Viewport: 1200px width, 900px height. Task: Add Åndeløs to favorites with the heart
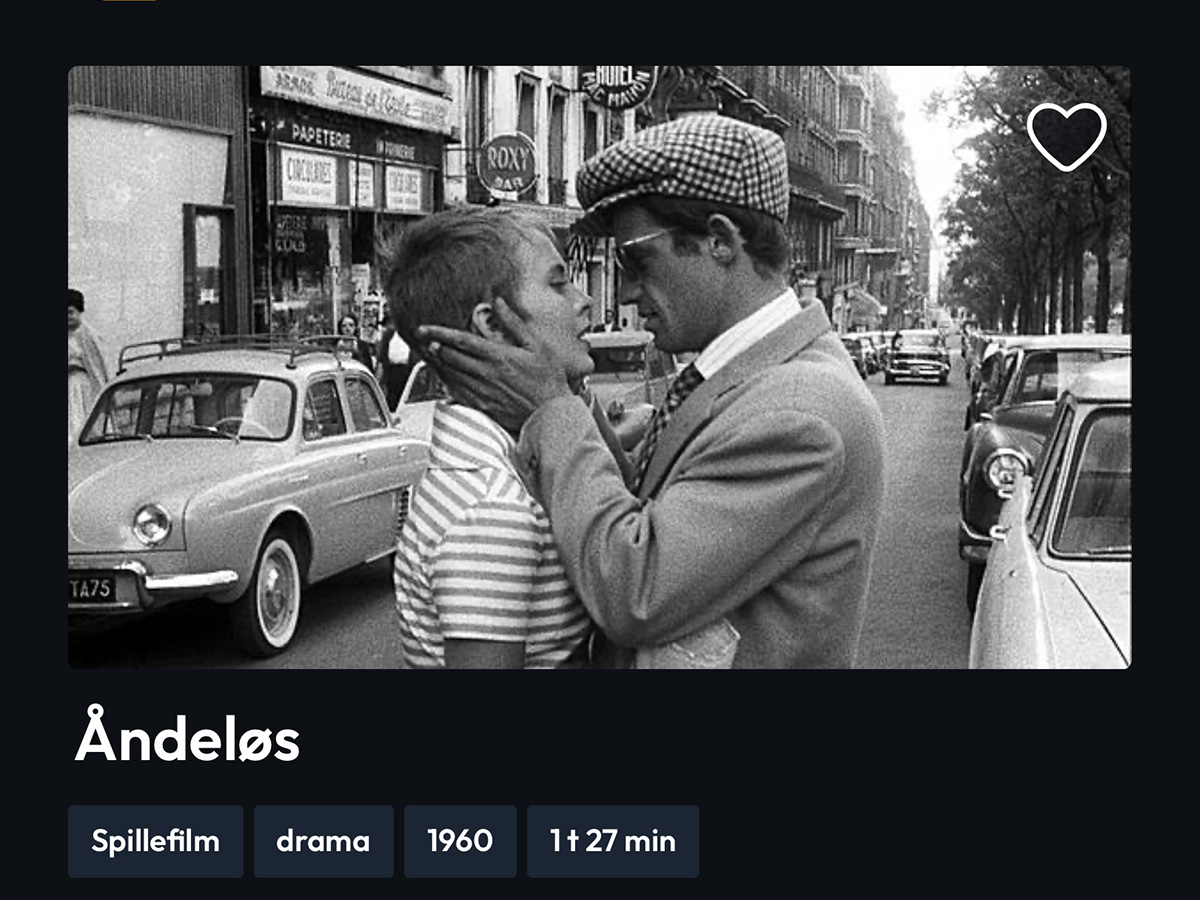pyautogui.click(x=1067, y=136)
